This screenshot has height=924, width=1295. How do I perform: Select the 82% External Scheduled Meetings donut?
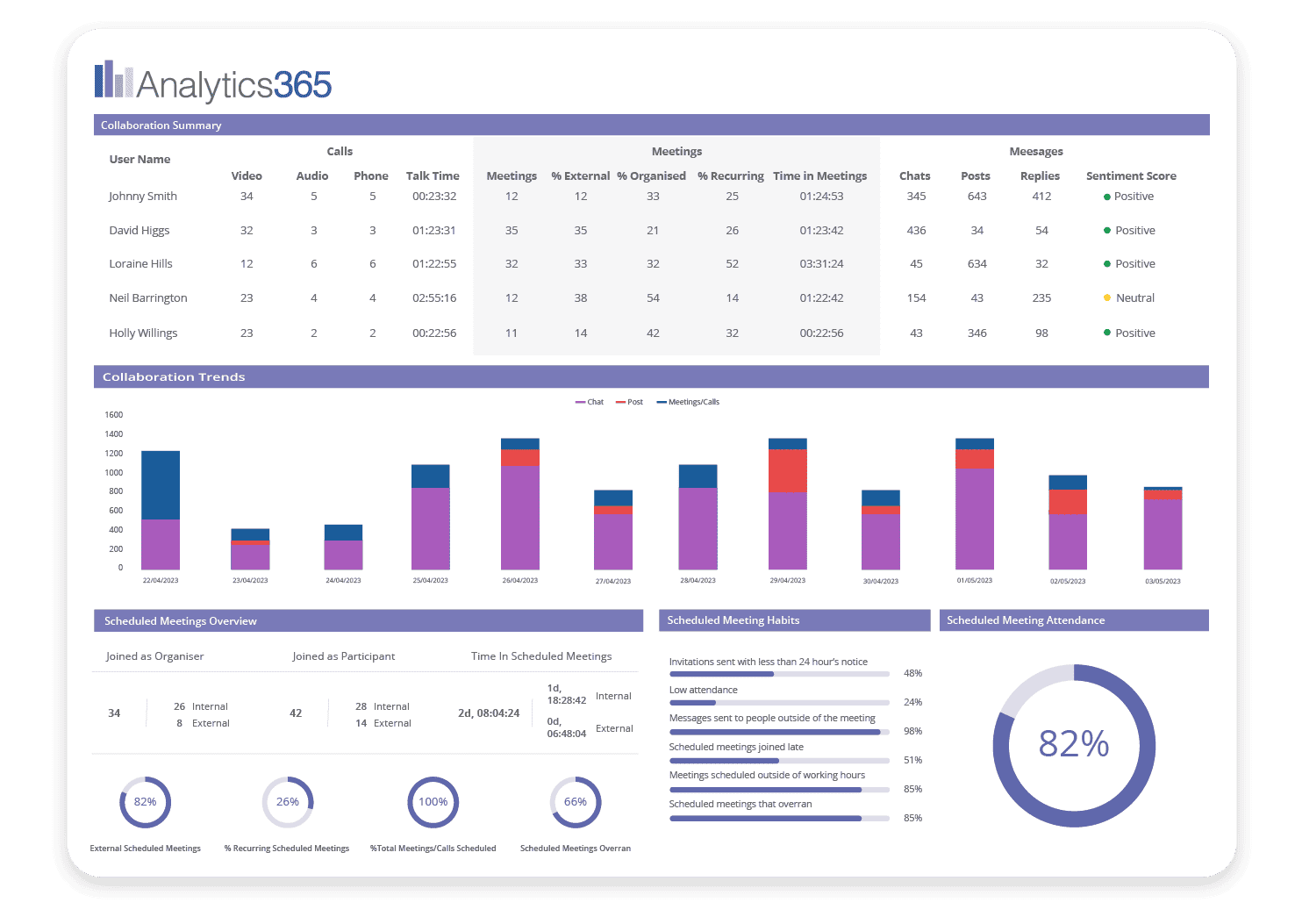click(x=145, y=802)
